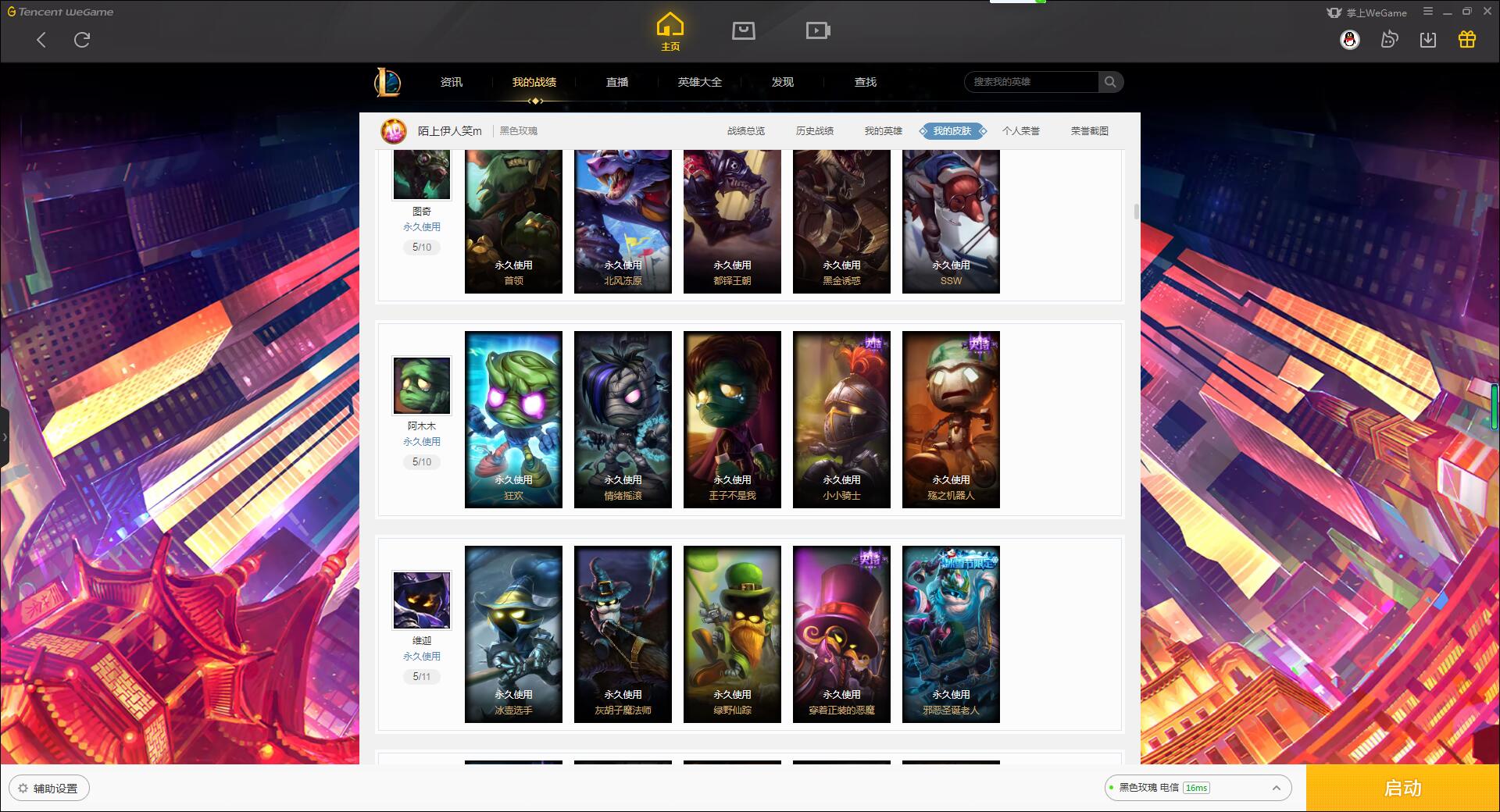The width and height of the screenshot is (1500, 812).
Task: Open the 我的战绩 tab
Action: (x=534, y=82)
